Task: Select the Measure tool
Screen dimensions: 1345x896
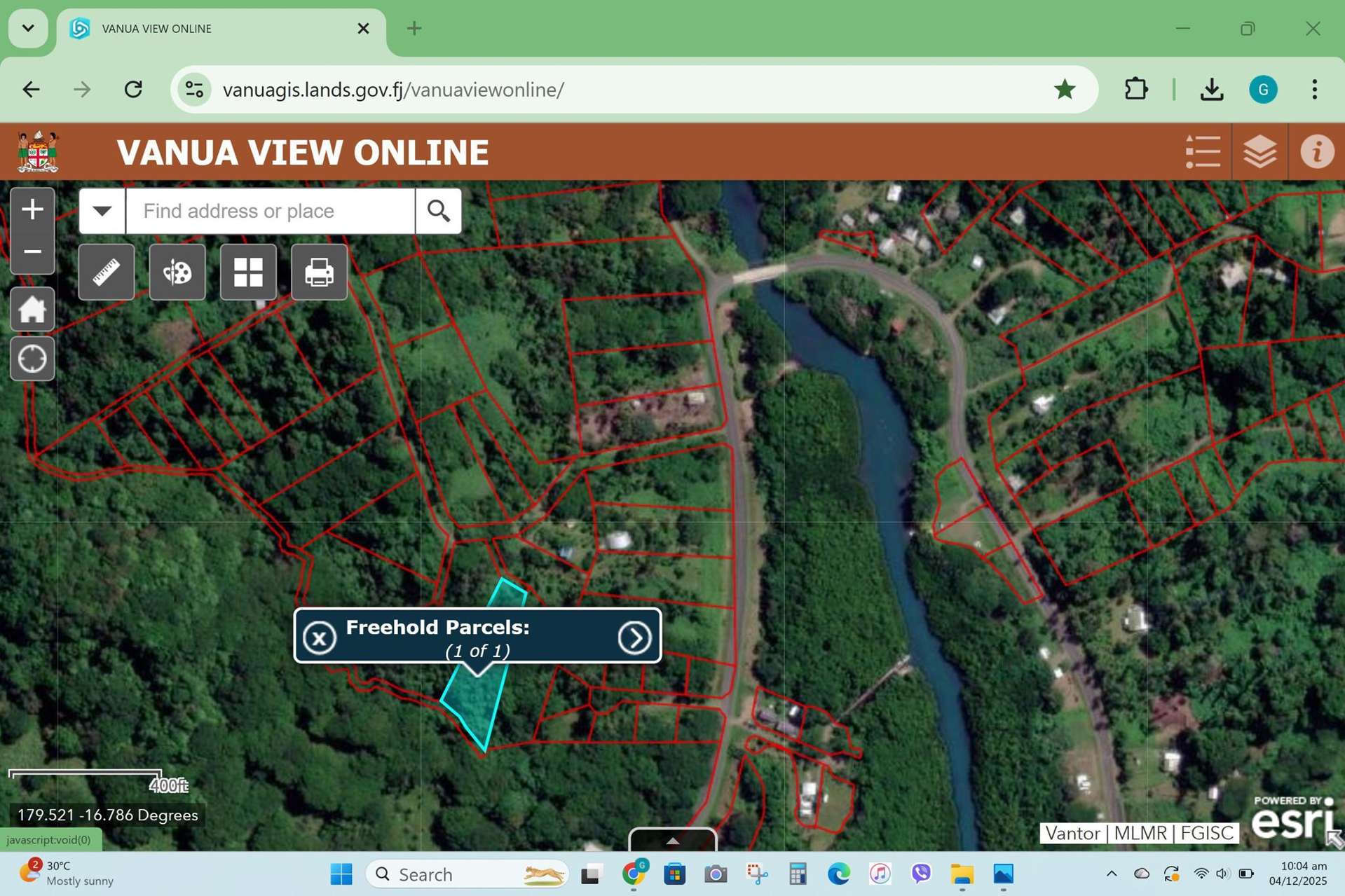Action: point(106,272)
